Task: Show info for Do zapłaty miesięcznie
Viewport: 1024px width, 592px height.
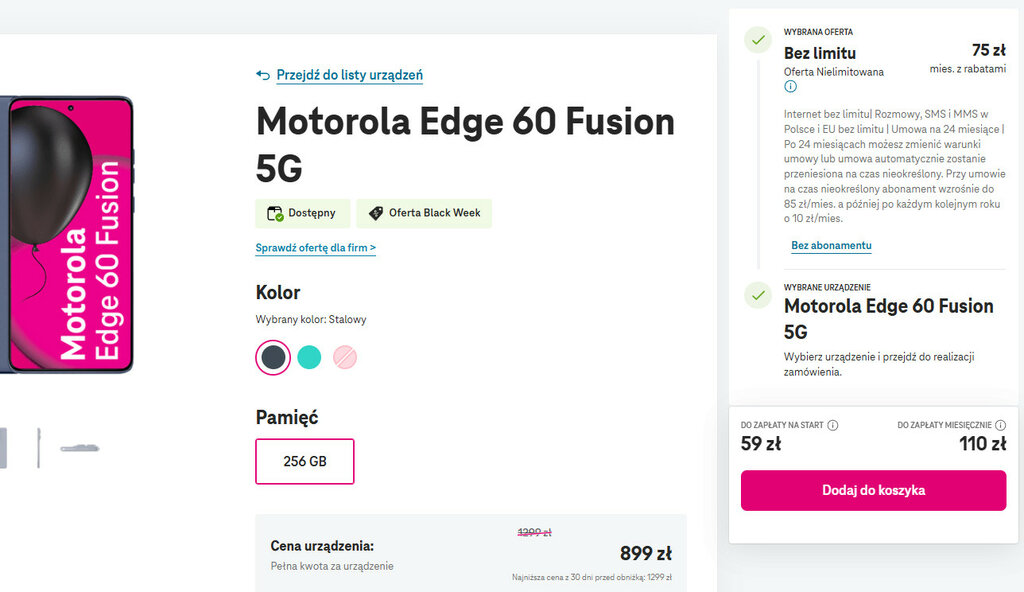Action: point(1000,425)
